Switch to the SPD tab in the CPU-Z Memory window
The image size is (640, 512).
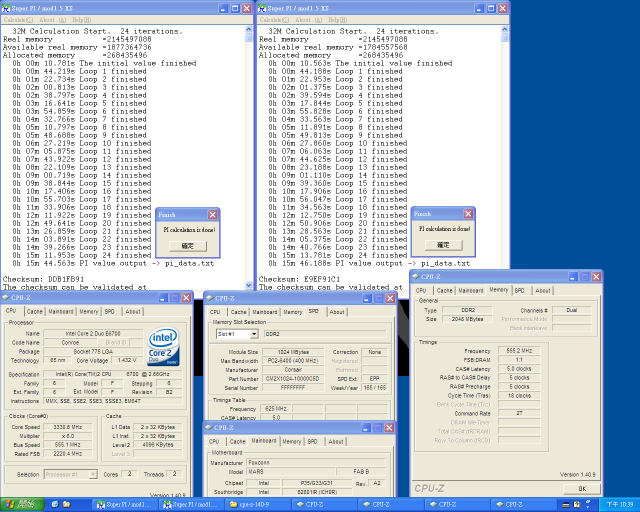(519, 290)
